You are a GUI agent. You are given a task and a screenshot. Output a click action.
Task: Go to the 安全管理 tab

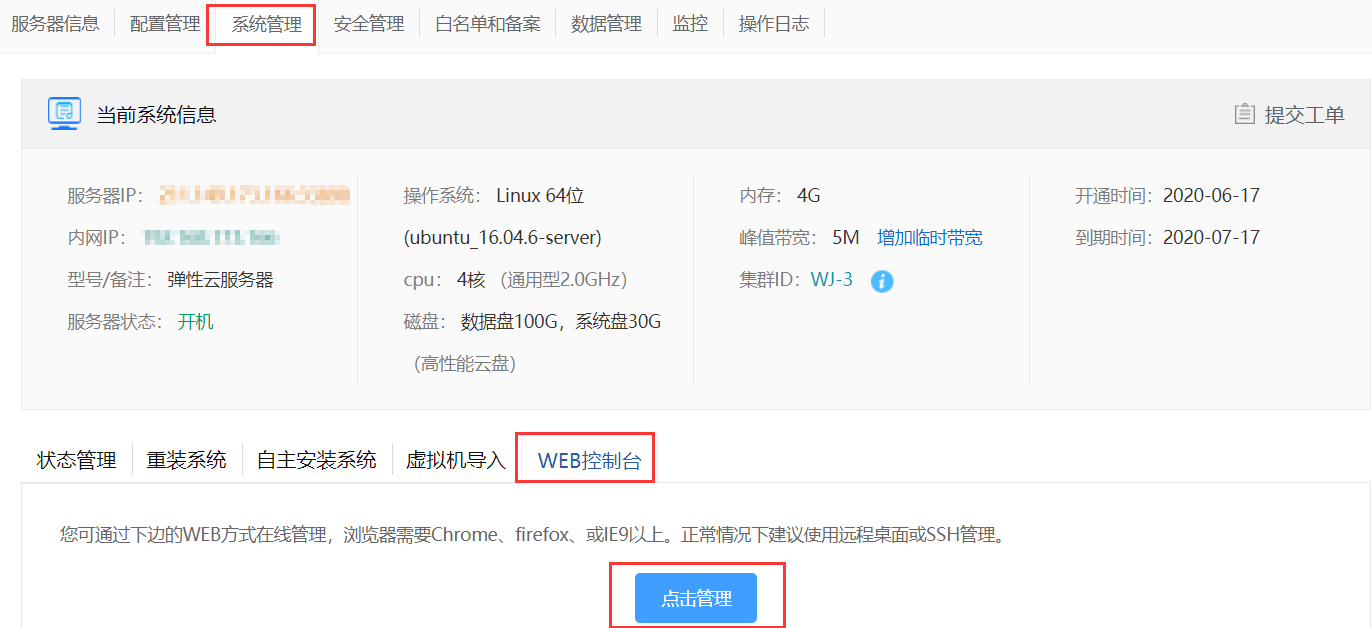(x=368, y=24)
